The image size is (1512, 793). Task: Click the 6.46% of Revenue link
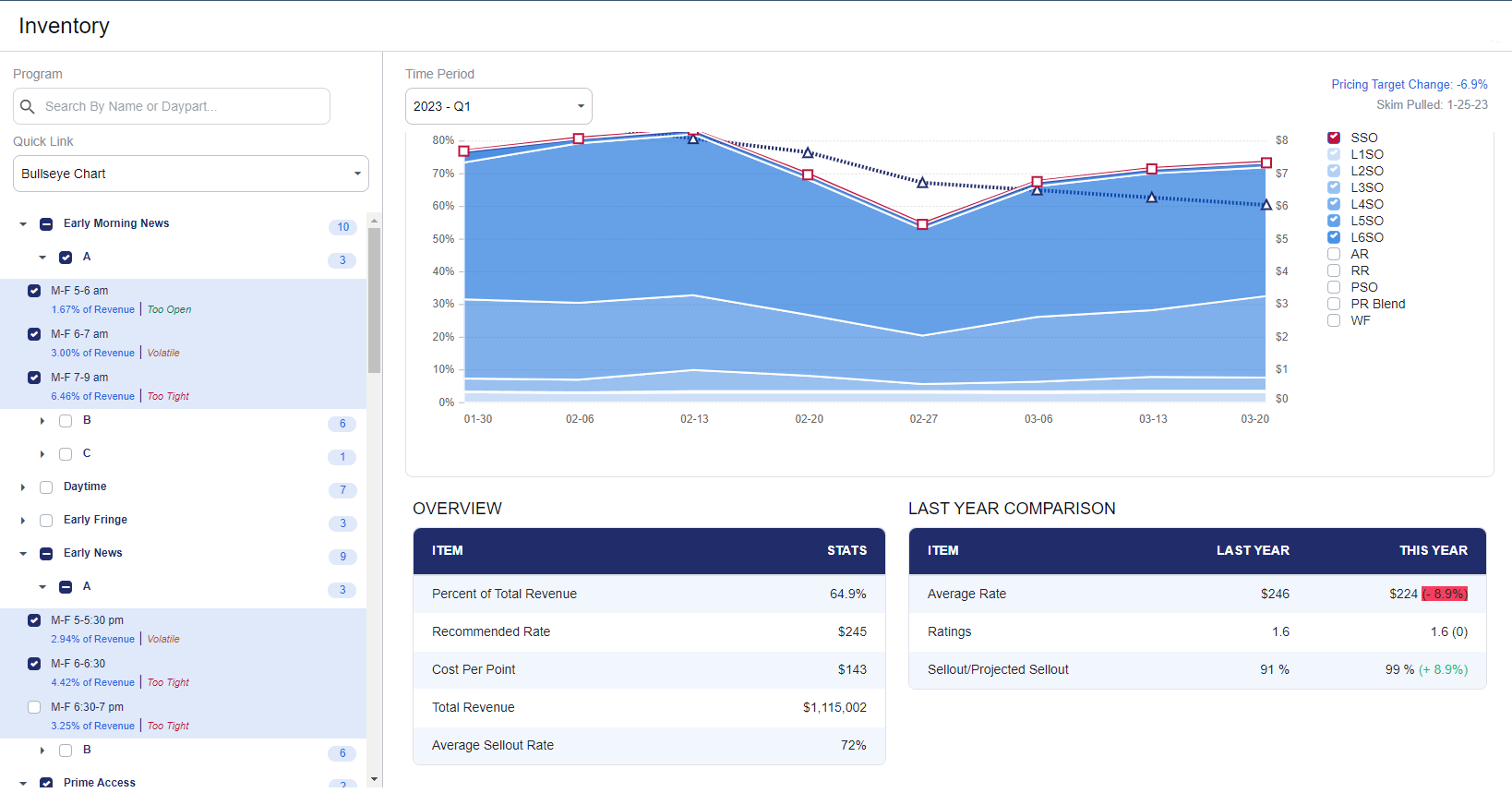[93, 396]
